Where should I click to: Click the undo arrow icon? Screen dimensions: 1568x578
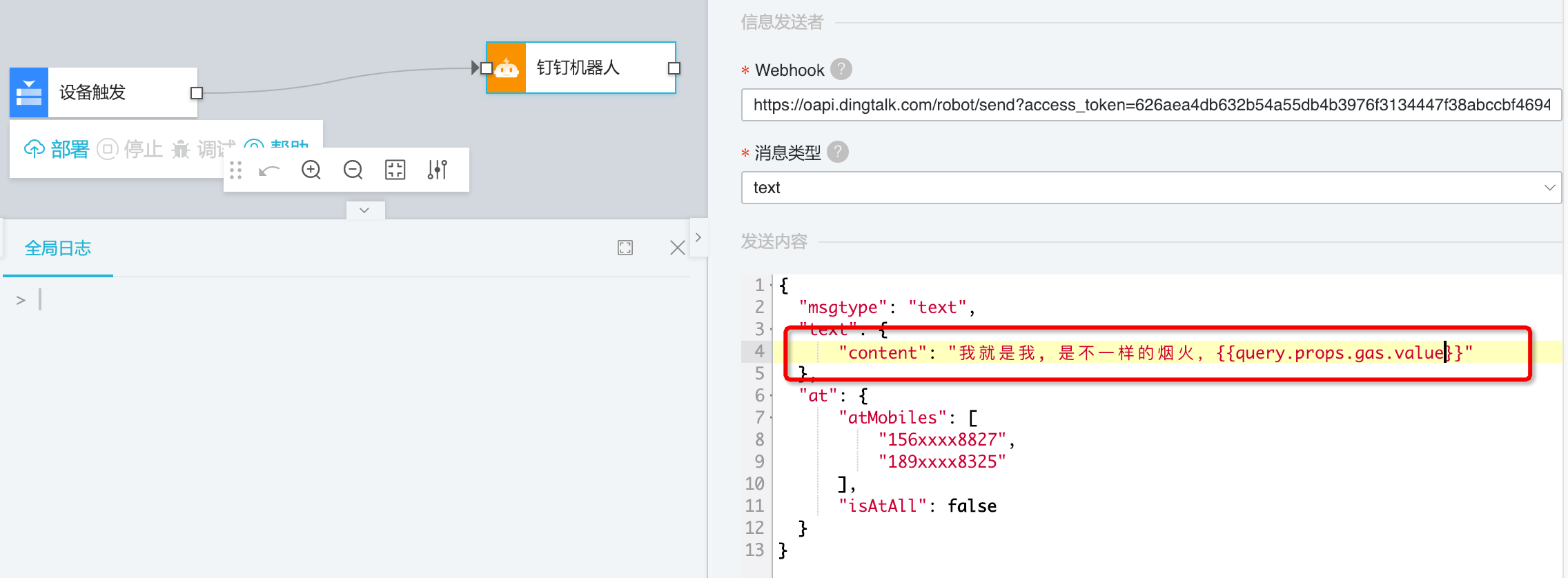tap(269, 170)
